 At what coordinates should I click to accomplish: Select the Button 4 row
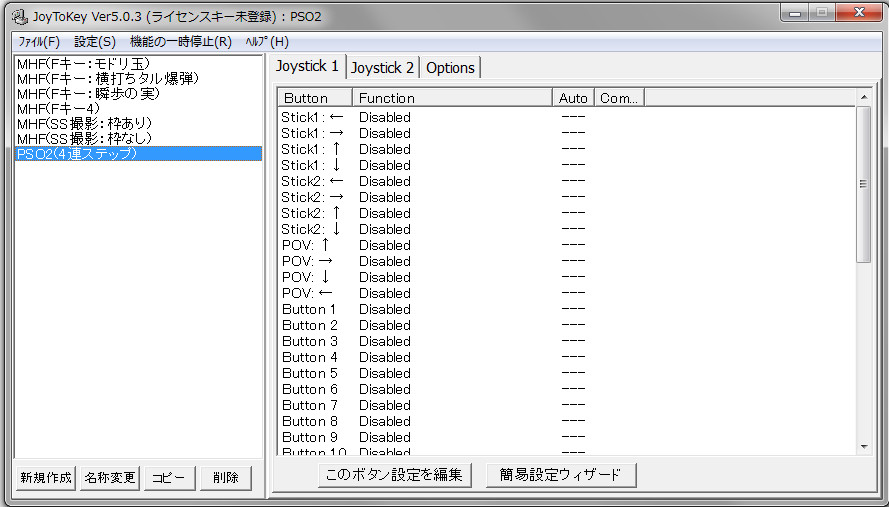click(x=567, y=357)
